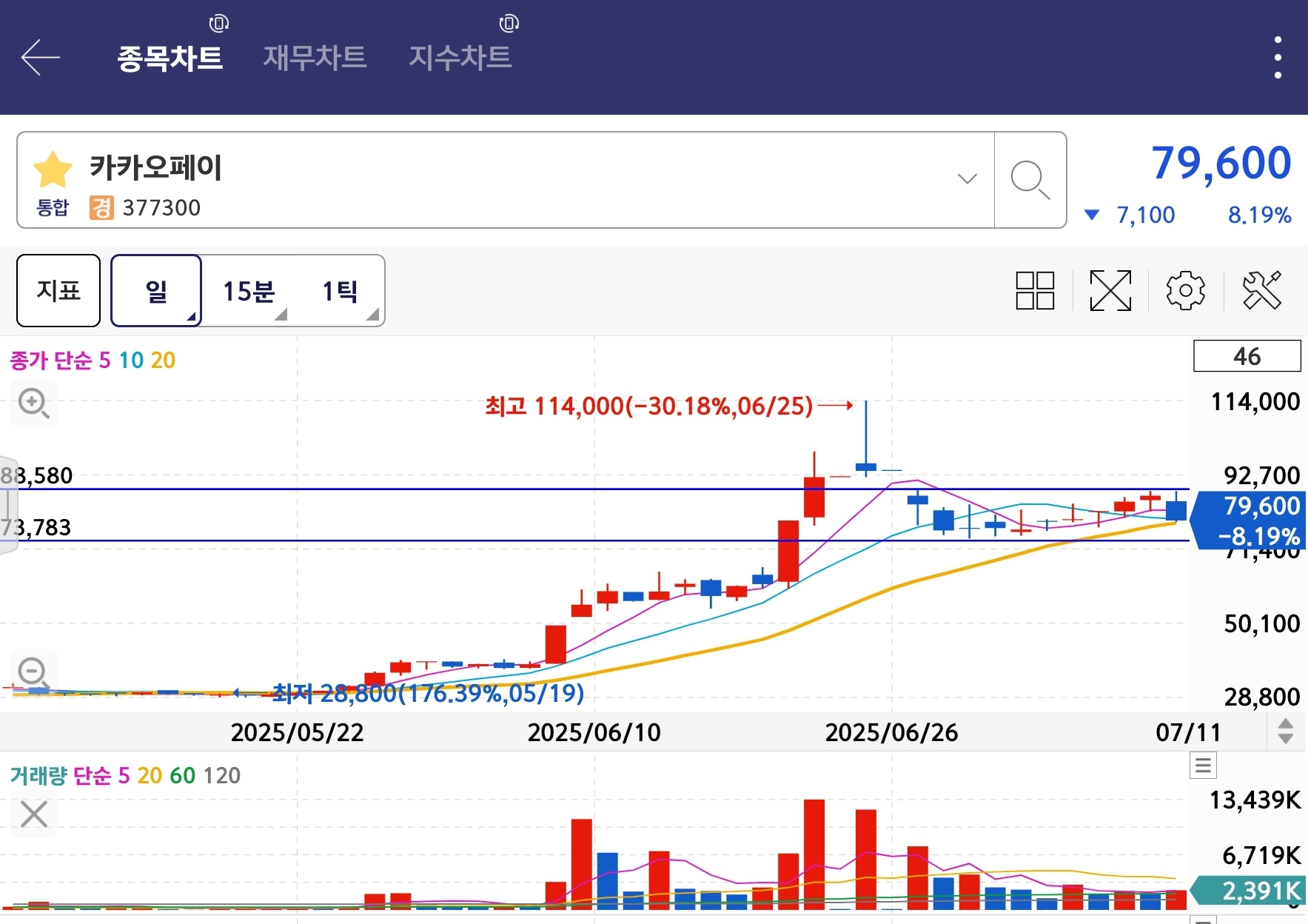
Task: Select the 일 daily period
Action: pyautogui.click(x=156, y=290)
